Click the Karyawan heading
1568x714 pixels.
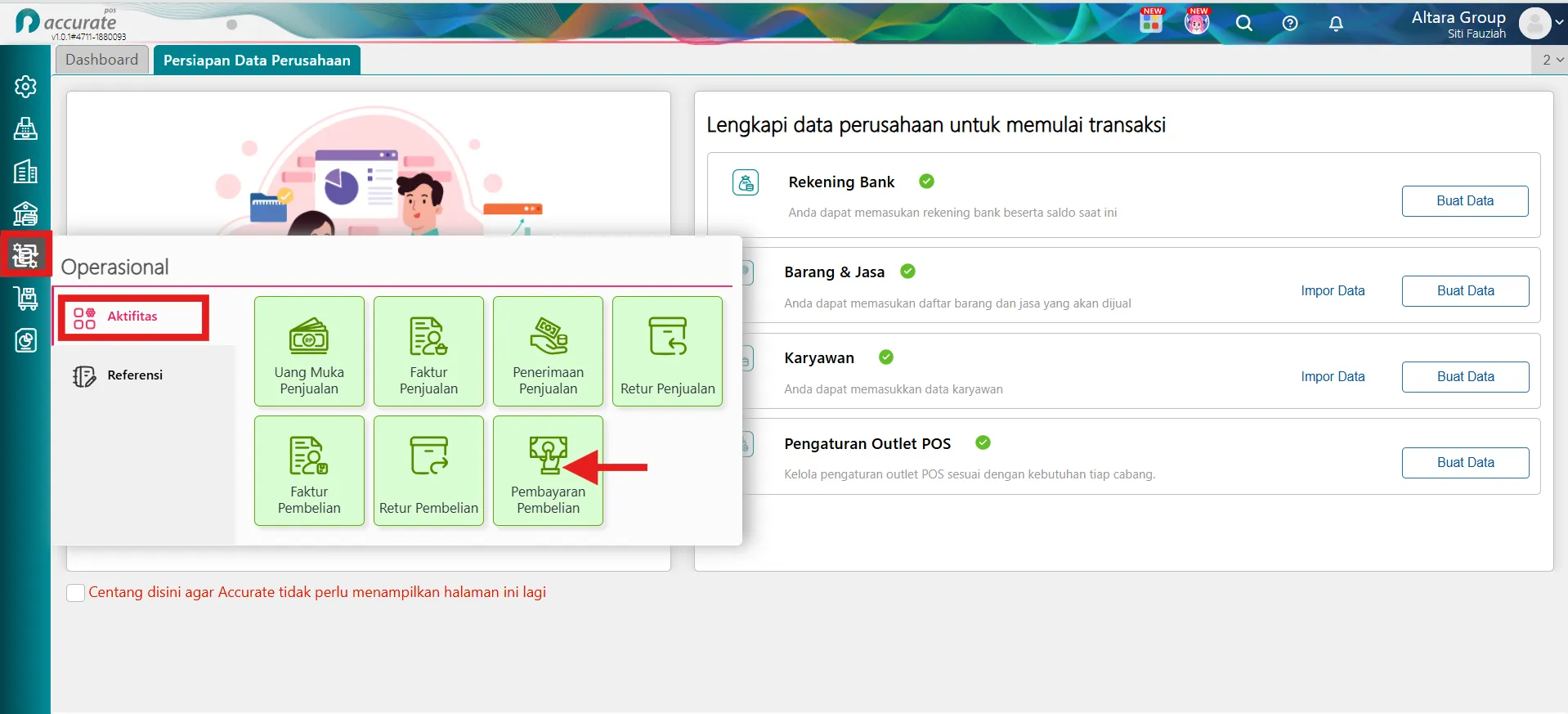(819, 358)
